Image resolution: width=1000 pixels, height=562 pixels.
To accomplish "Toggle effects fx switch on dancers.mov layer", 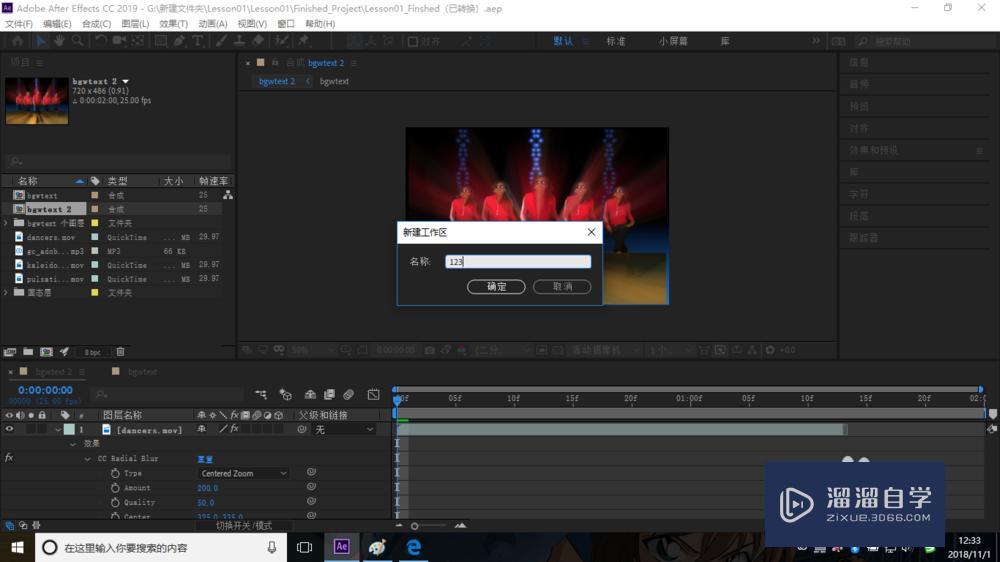I will pos(234,429).
